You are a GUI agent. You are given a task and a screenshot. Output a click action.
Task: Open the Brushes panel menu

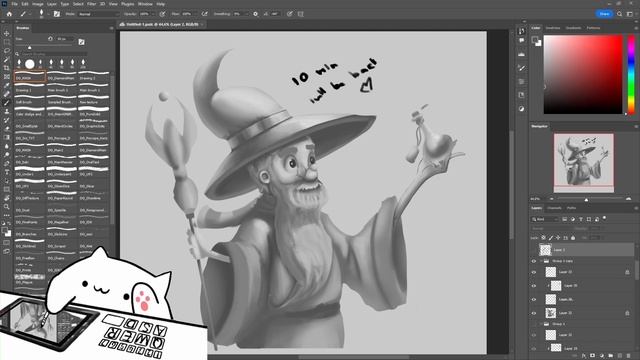111,28
